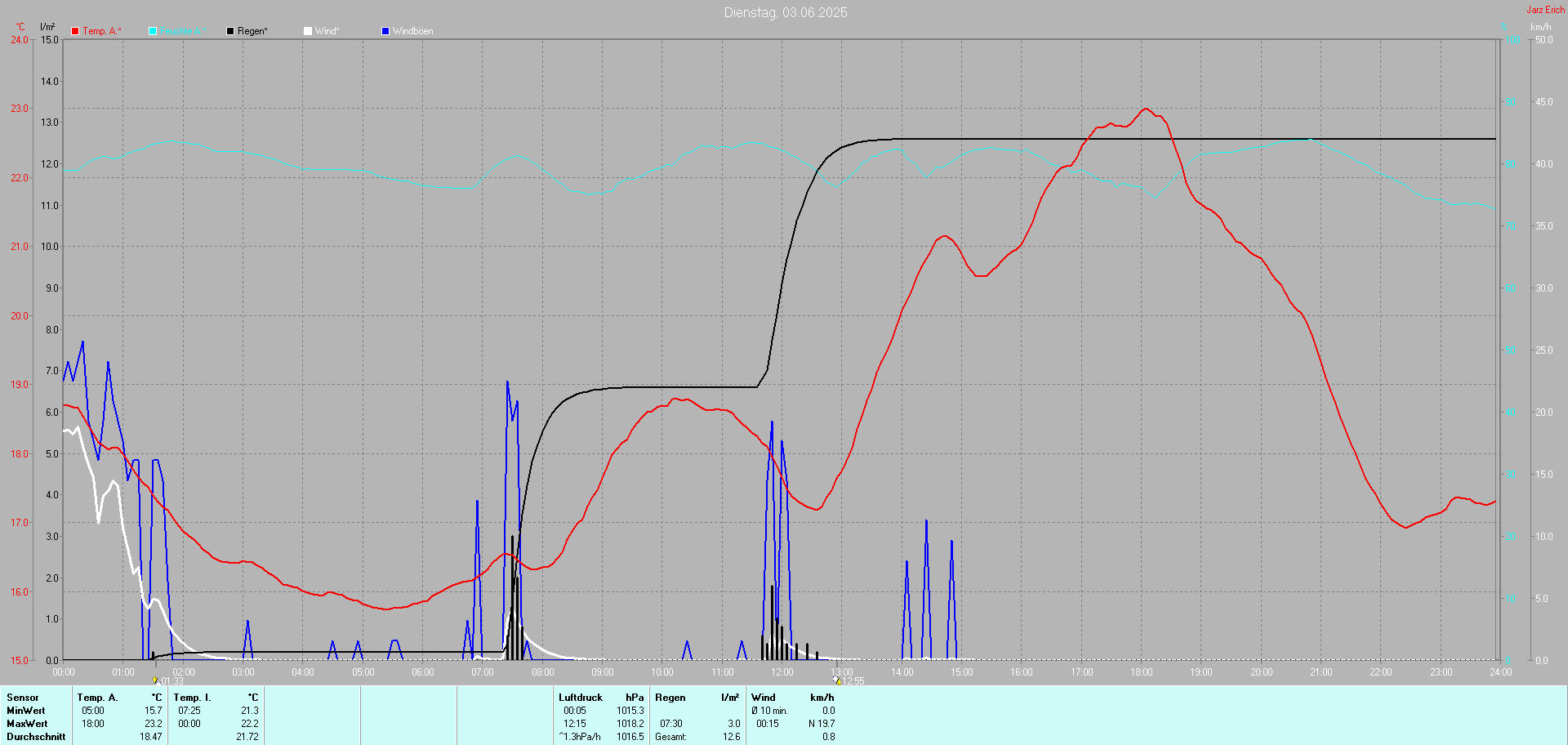Click the 15.7 minimum temperature value
This screenshot has width=1568, height=745.
pyautogui.click(x=154, y=711)
